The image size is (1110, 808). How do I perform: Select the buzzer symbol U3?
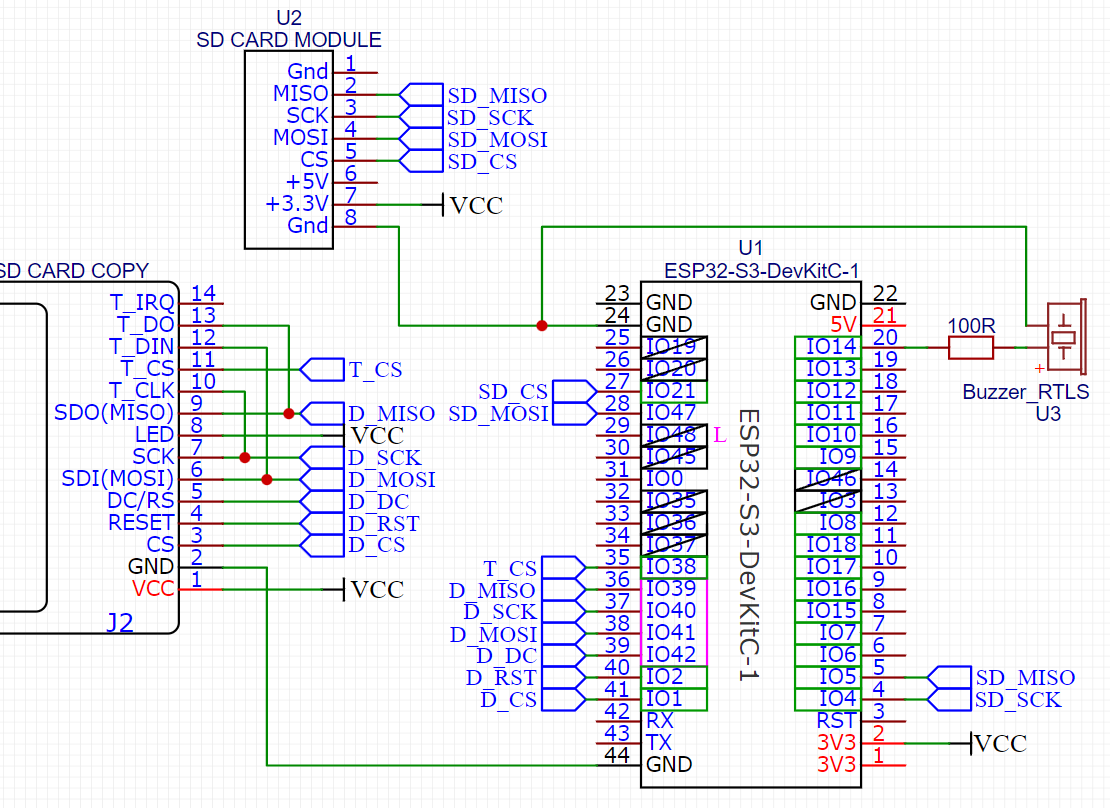1065,336
